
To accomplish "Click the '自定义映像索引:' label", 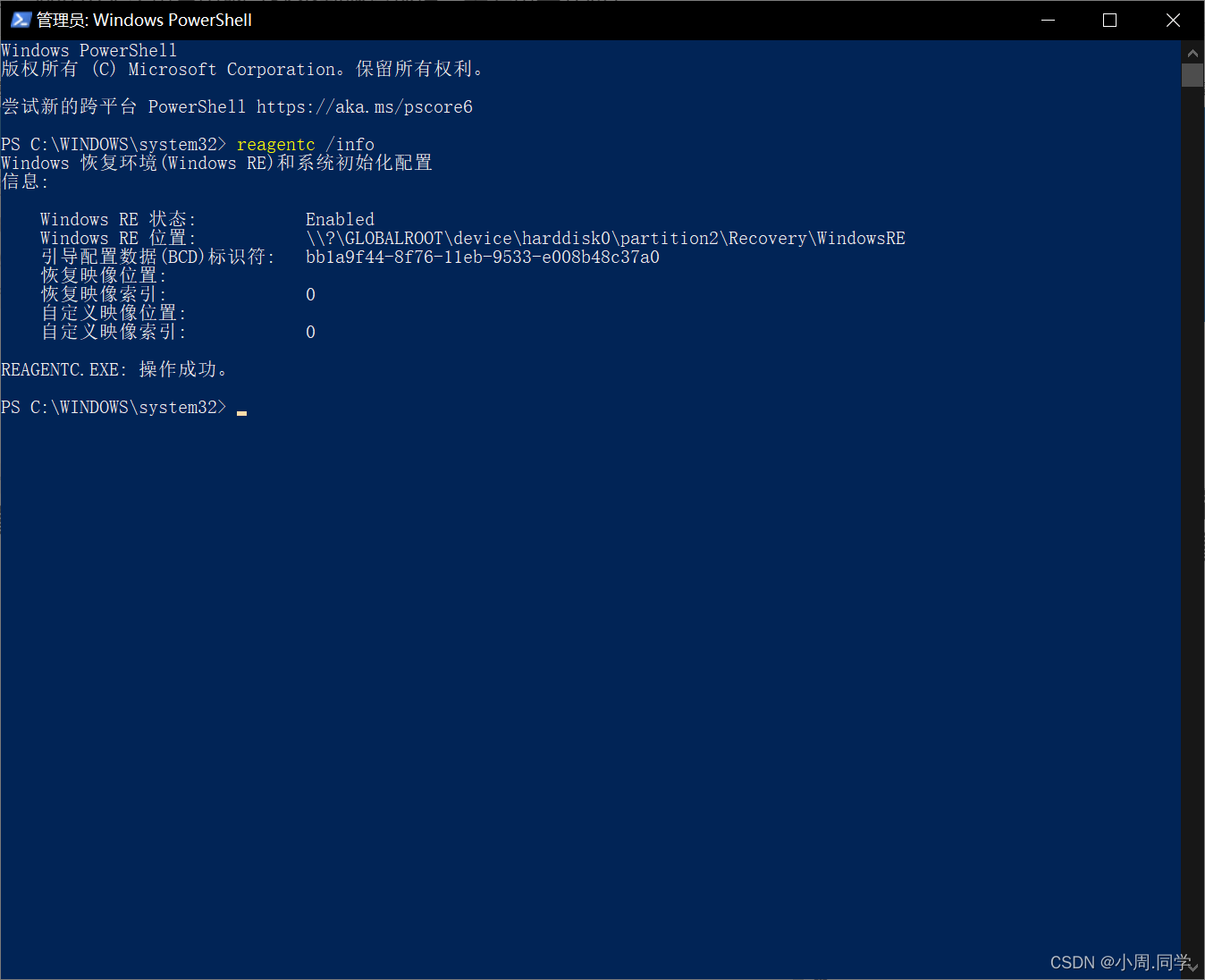I will [114, 332].
